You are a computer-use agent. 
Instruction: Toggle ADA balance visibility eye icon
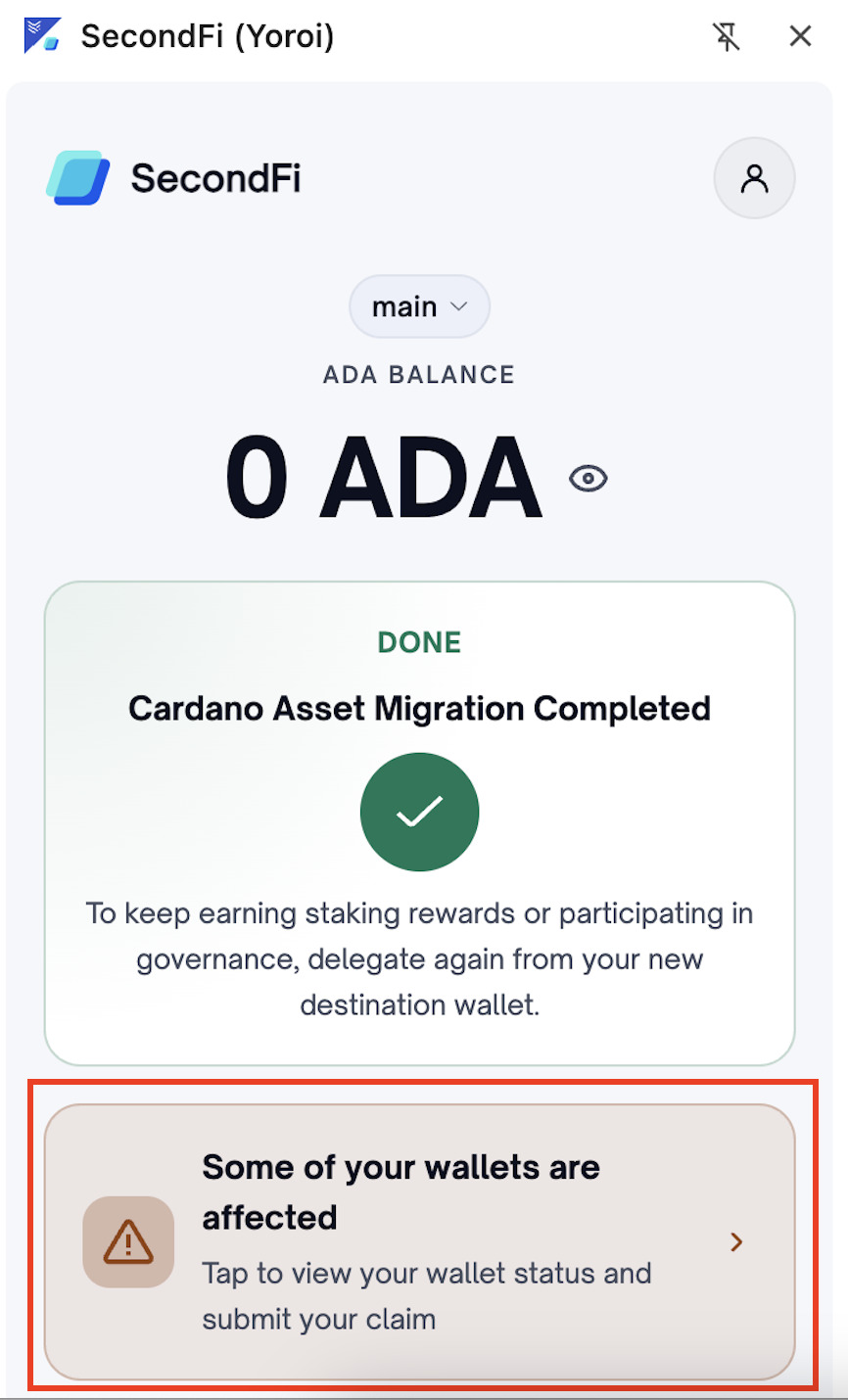pyautogui.click(x=589, y=479)
